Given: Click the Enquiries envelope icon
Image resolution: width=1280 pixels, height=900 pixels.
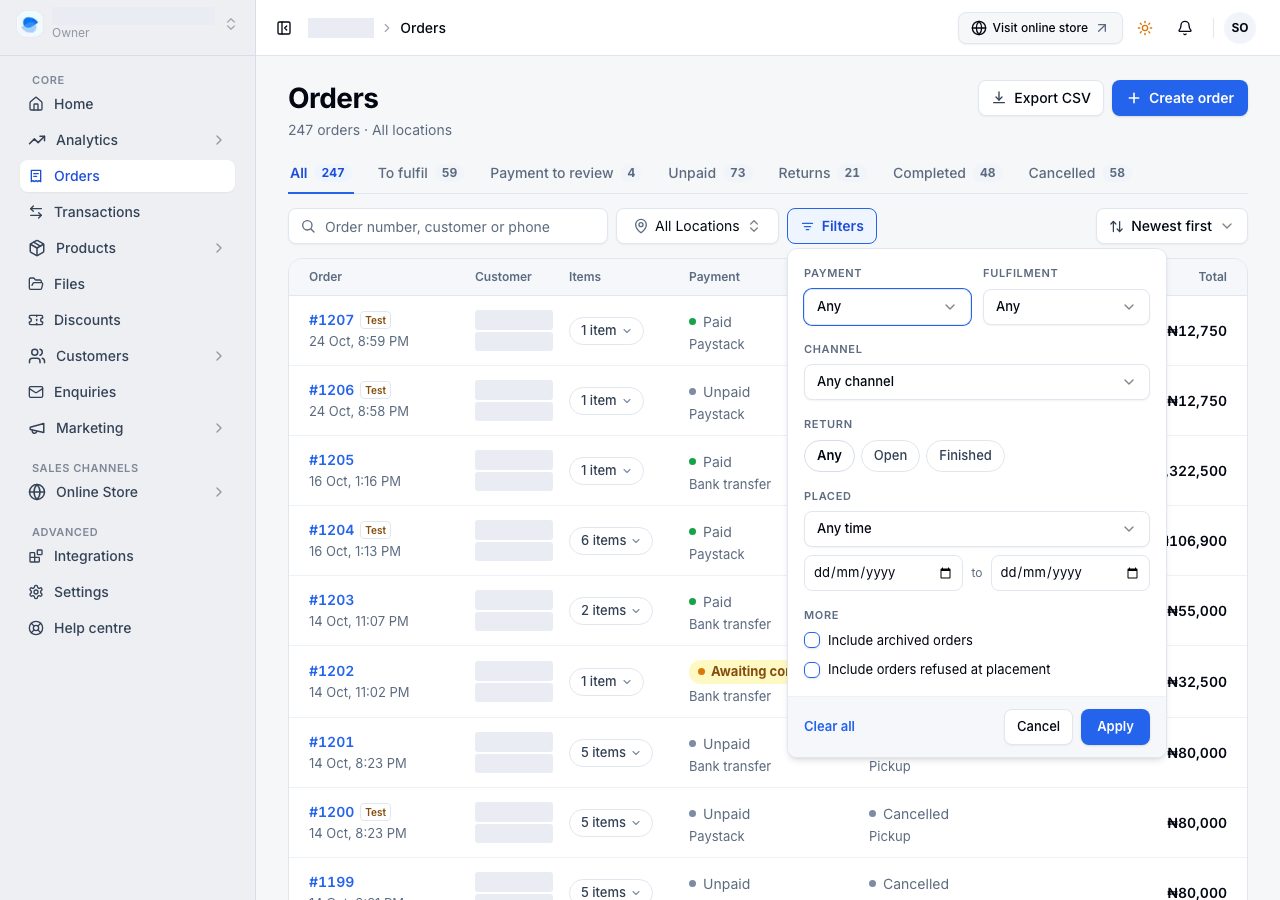Looking at the screenshot, I should 36,392.
